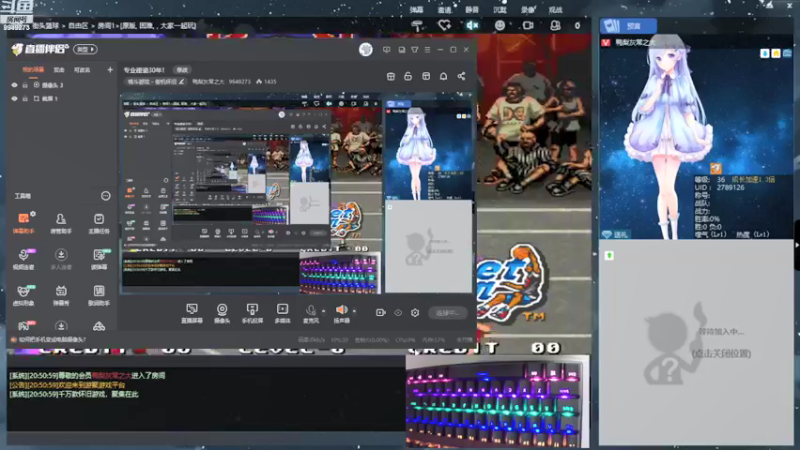Open the message board icon in title bar
The image size is (800, 450).
pyautogui.click(x=387, y=49)
